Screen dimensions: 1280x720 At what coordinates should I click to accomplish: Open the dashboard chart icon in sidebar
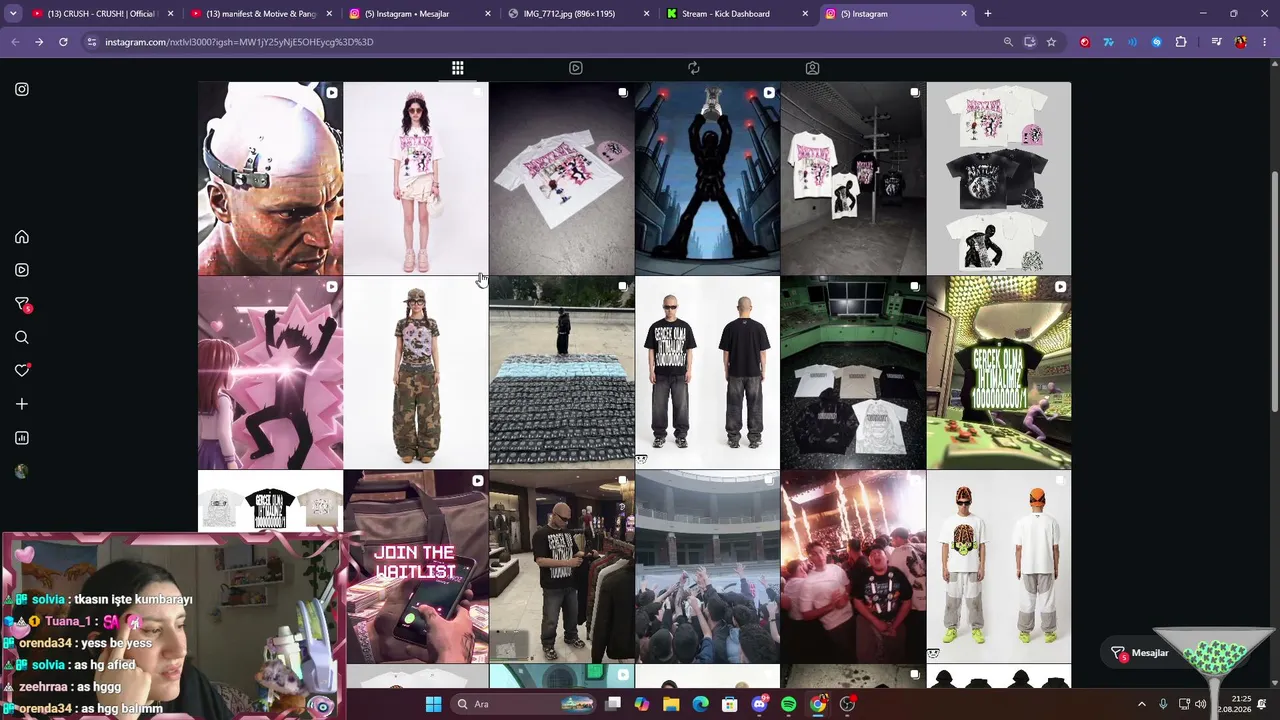(x=22, y=438)
